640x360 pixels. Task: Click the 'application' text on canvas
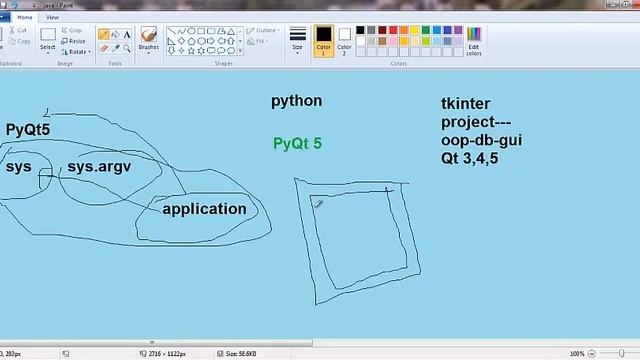204,209
